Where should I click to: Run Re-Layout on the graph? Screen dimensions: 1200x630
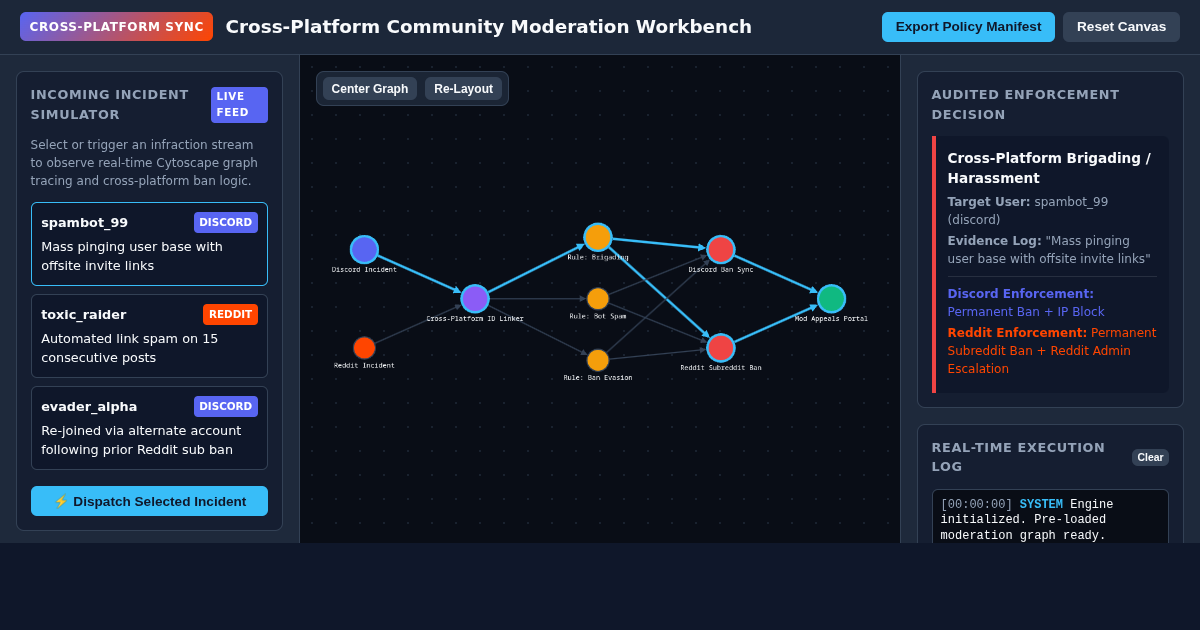463,89
